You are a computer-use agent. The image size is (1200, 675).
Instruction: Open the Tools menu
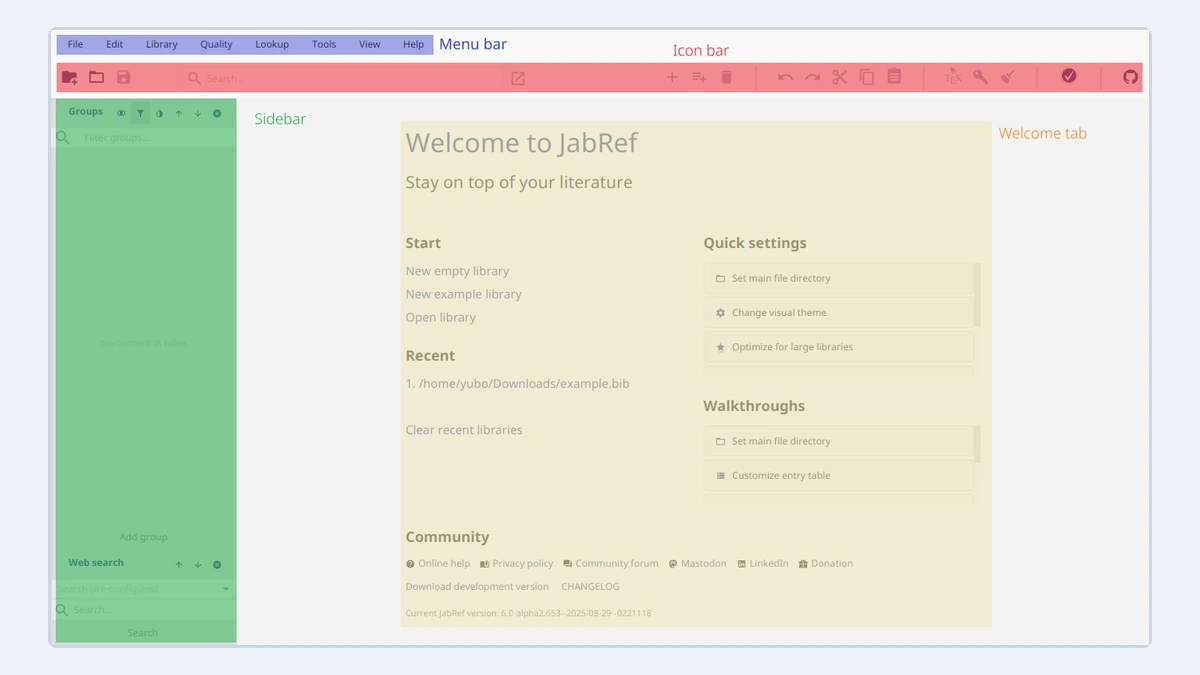coord(324,45)
